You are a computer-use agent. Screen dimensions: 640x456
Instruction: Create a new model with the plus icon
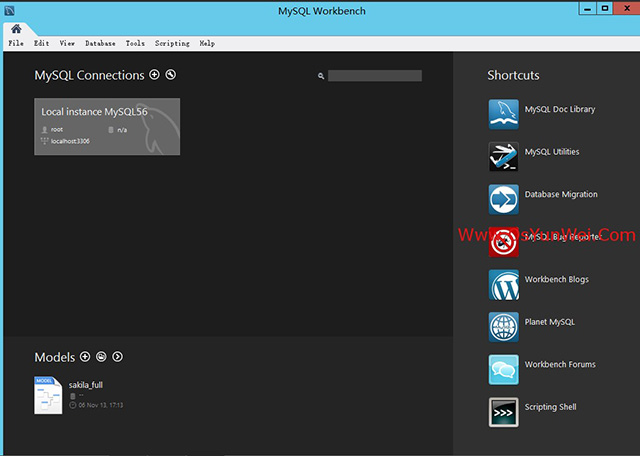(x=85, y=357)
